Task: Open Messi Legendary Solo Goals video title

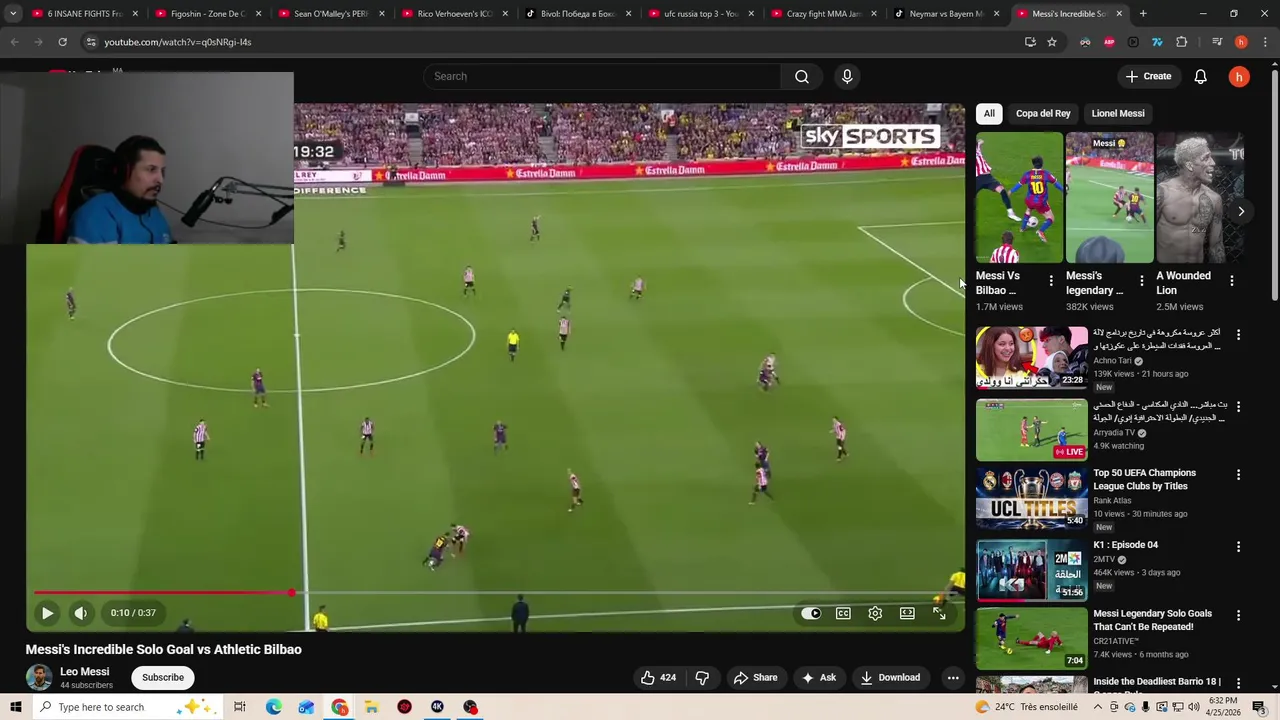Action: tap(1152, 620)
